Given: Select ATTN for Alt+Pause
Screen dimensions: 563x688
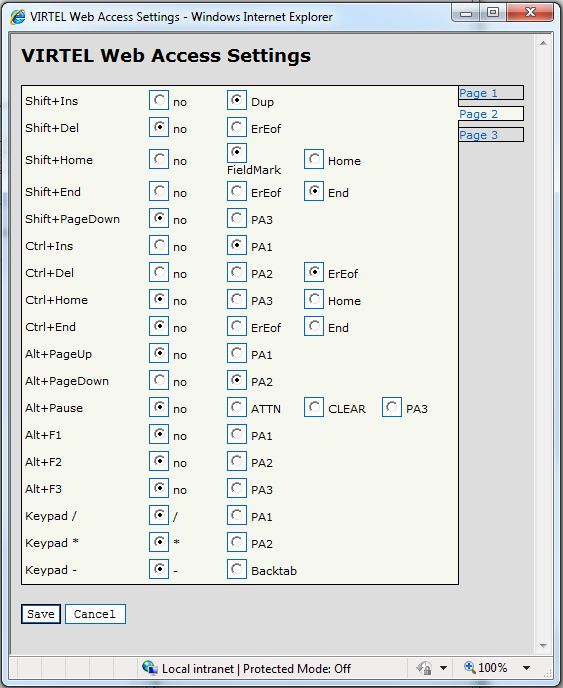Looking at the screenshot, I should (237, 407).
